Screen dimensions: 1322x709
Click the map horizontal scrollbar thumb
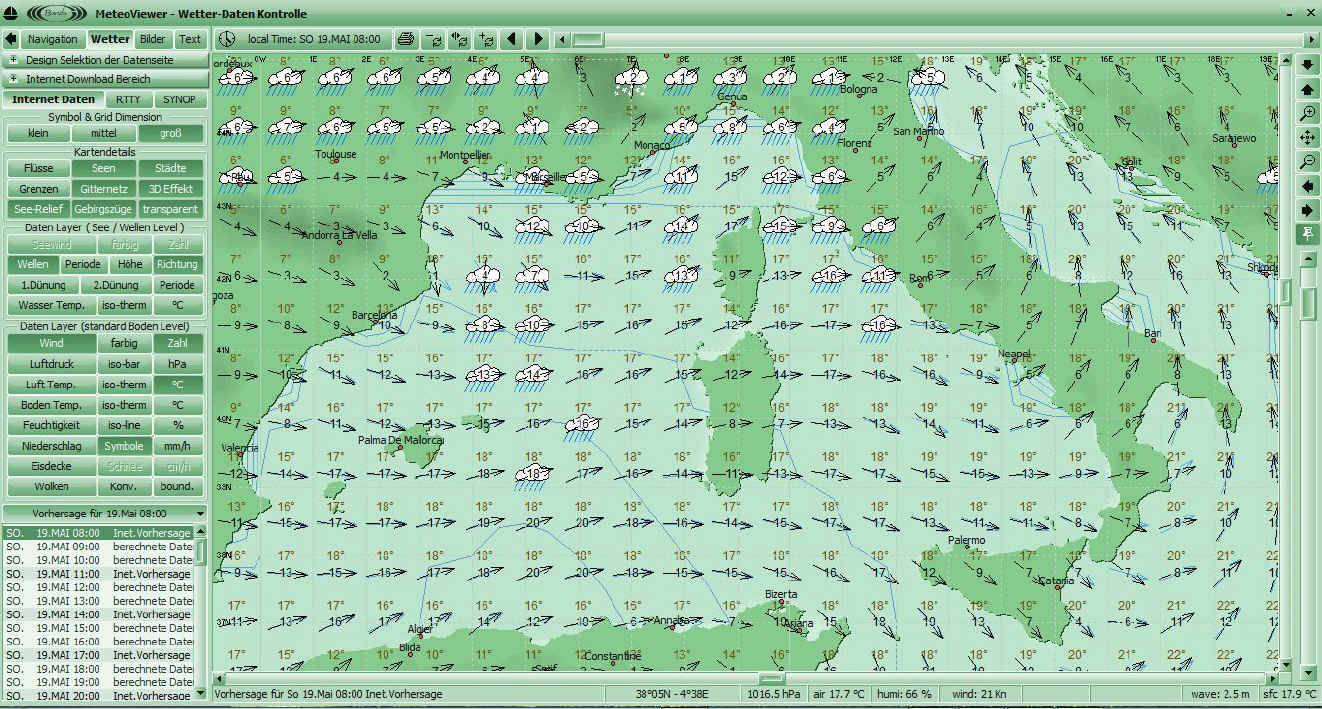pos(770,679)
